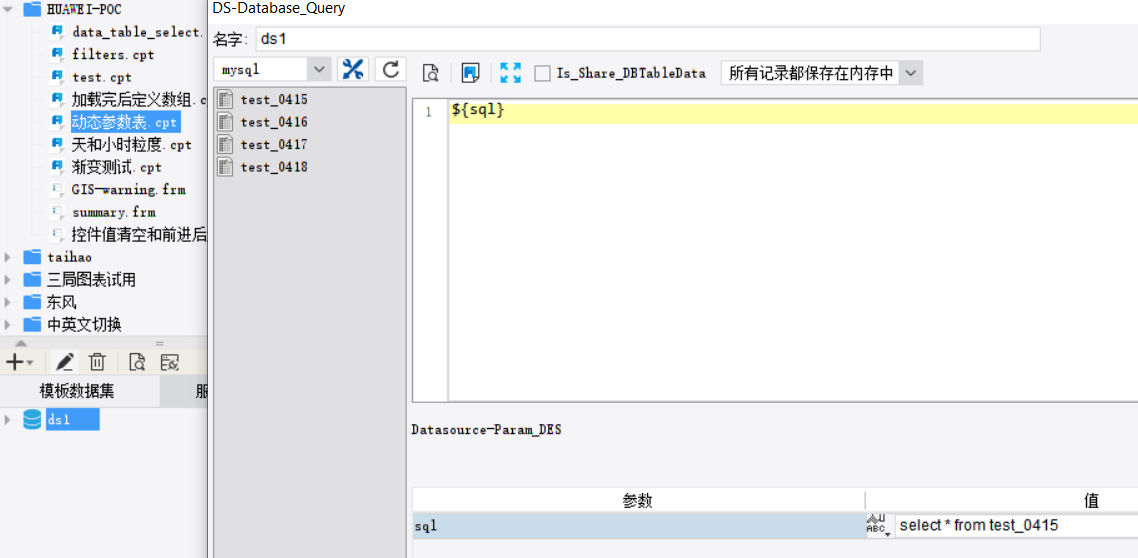Open the dataset connection check icon

[170, 361]
